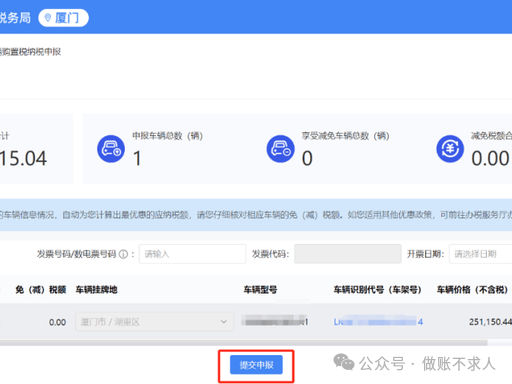The height and width of the screenshot is (384, 512).
Task: Click the 免（减）税额 column header
Action: coord(41,290)
